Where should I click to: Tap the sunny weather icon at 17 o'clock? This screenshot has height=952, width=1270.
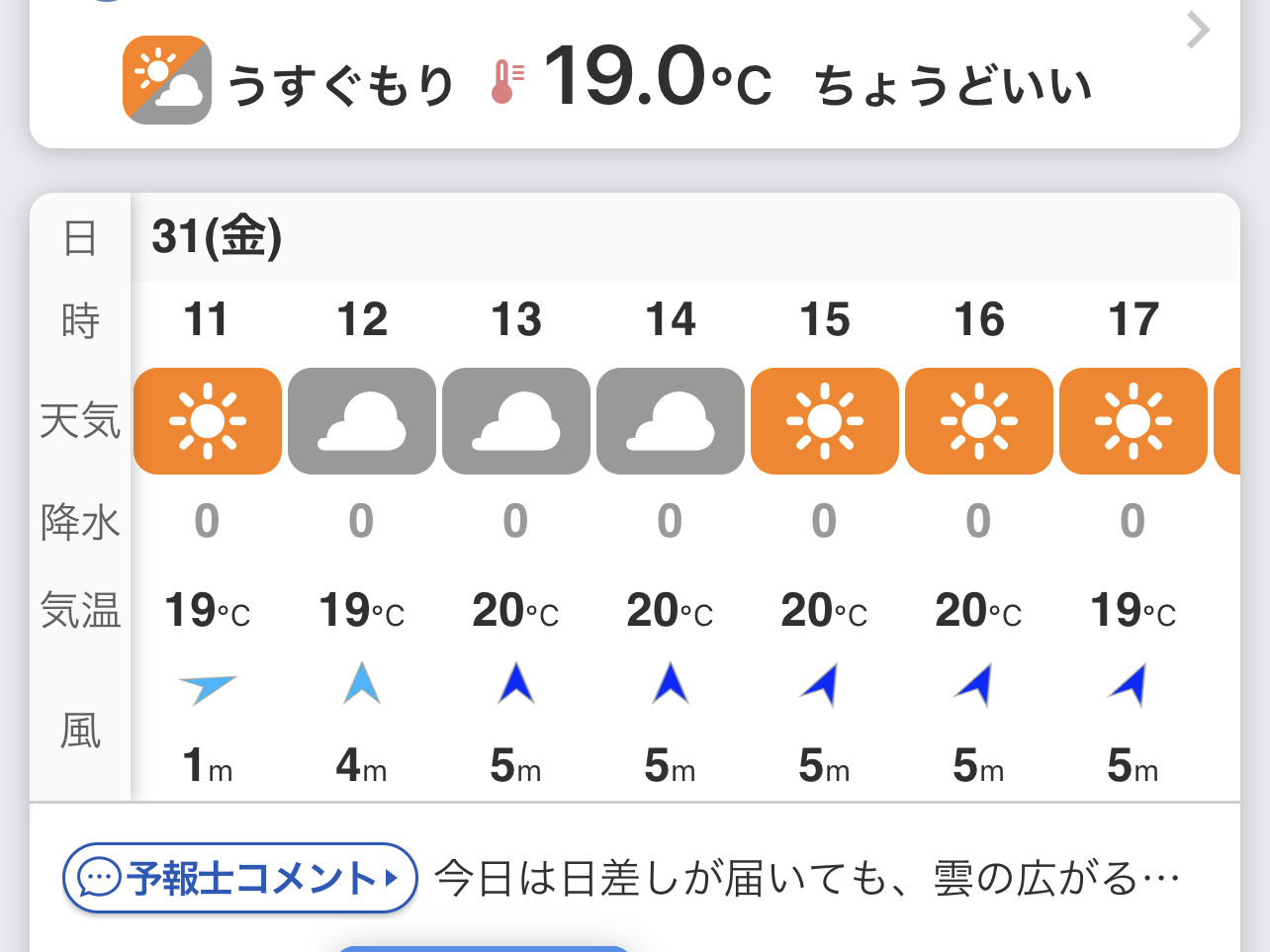point(1134,421)
